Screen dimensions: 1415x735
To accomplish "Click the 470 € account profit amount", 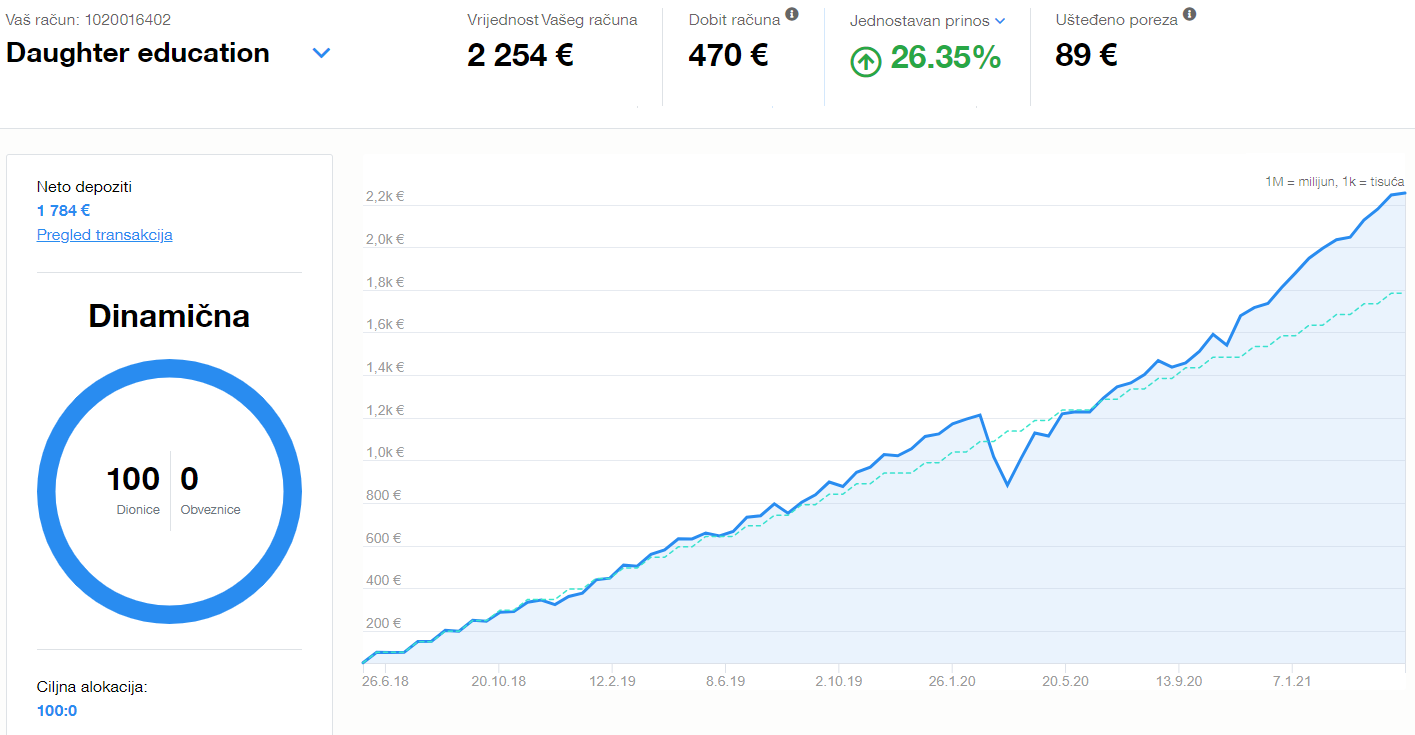I will [x=728, y=55].
